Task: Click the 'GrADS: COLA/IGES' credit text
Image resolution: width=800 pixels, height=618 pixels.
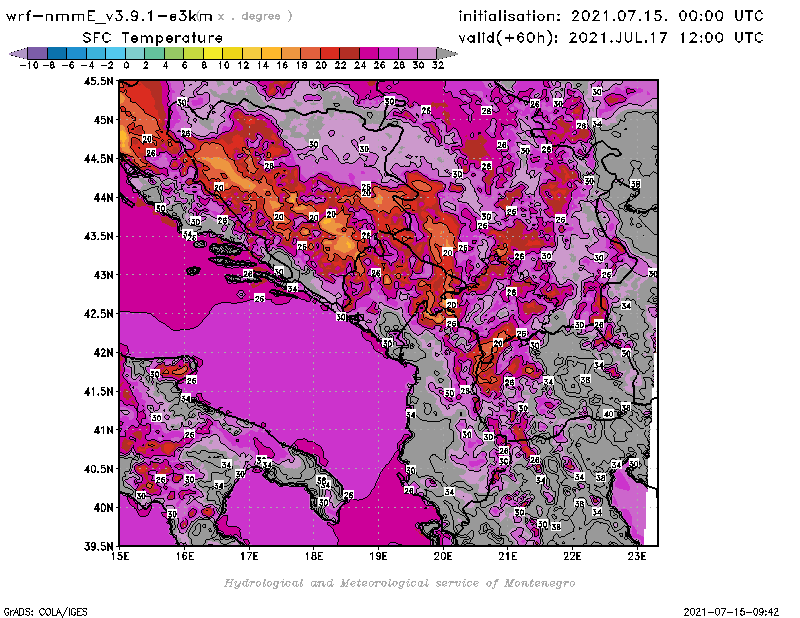Action: pos(46,611)
